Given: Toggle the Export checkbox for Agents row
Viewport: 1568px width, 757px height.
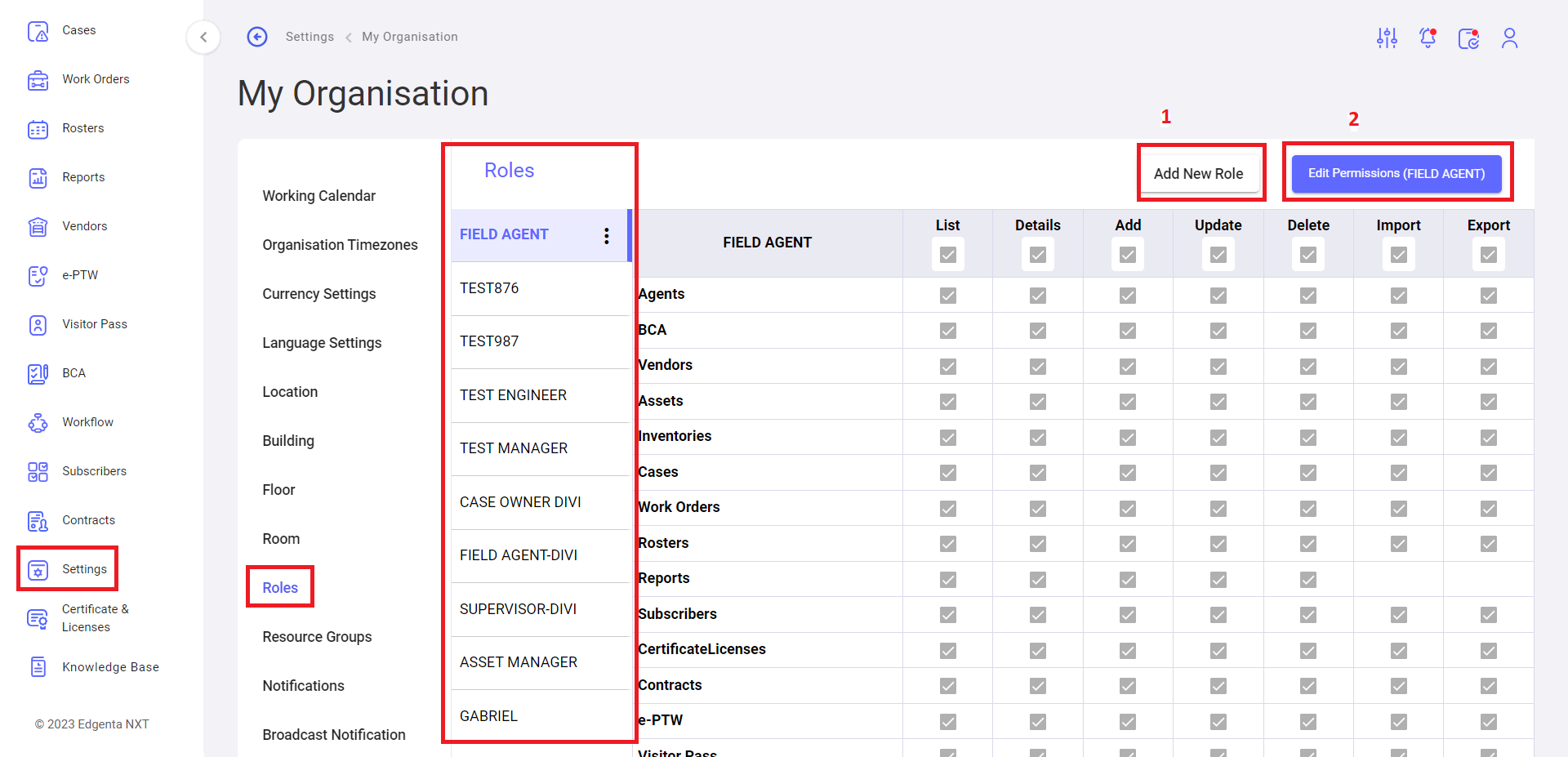Looking at the screenshot, I should click(x=1488, y=296).
